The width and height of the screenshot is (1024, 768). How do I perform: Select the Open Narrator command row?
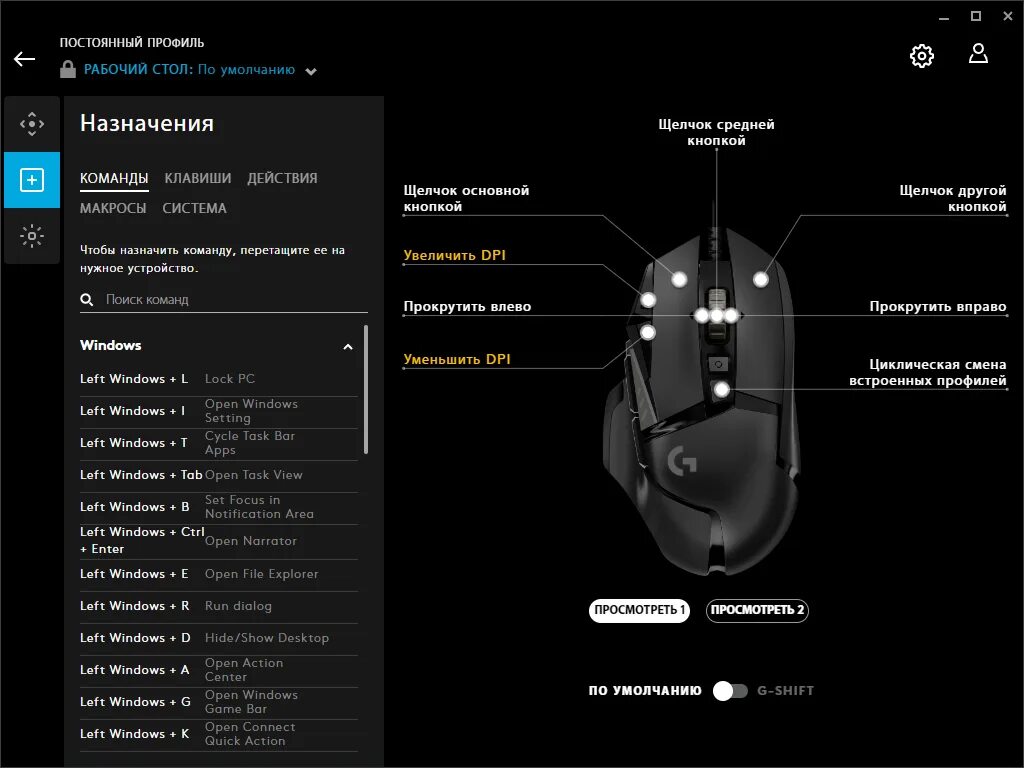pyautogui.click(x=219, y=541)
